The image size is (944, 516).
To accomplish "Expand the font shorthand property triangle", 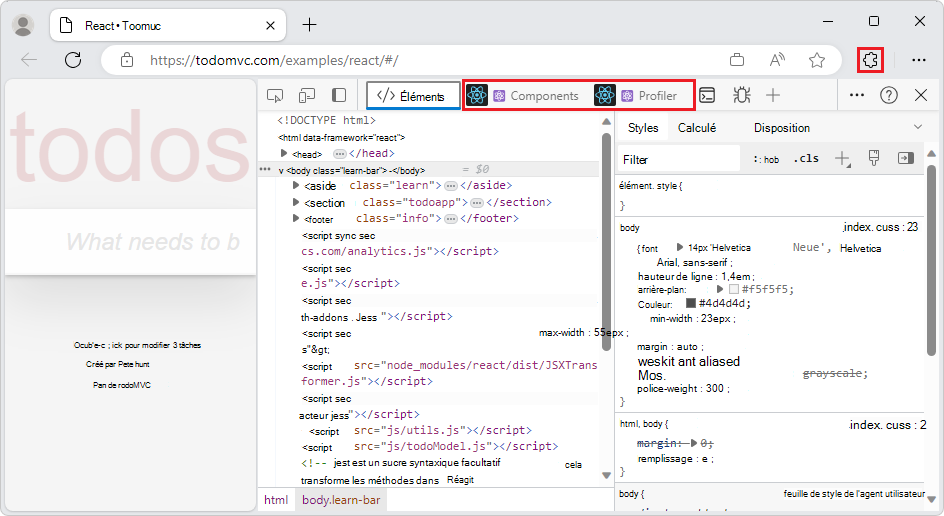I will (680, 247).
